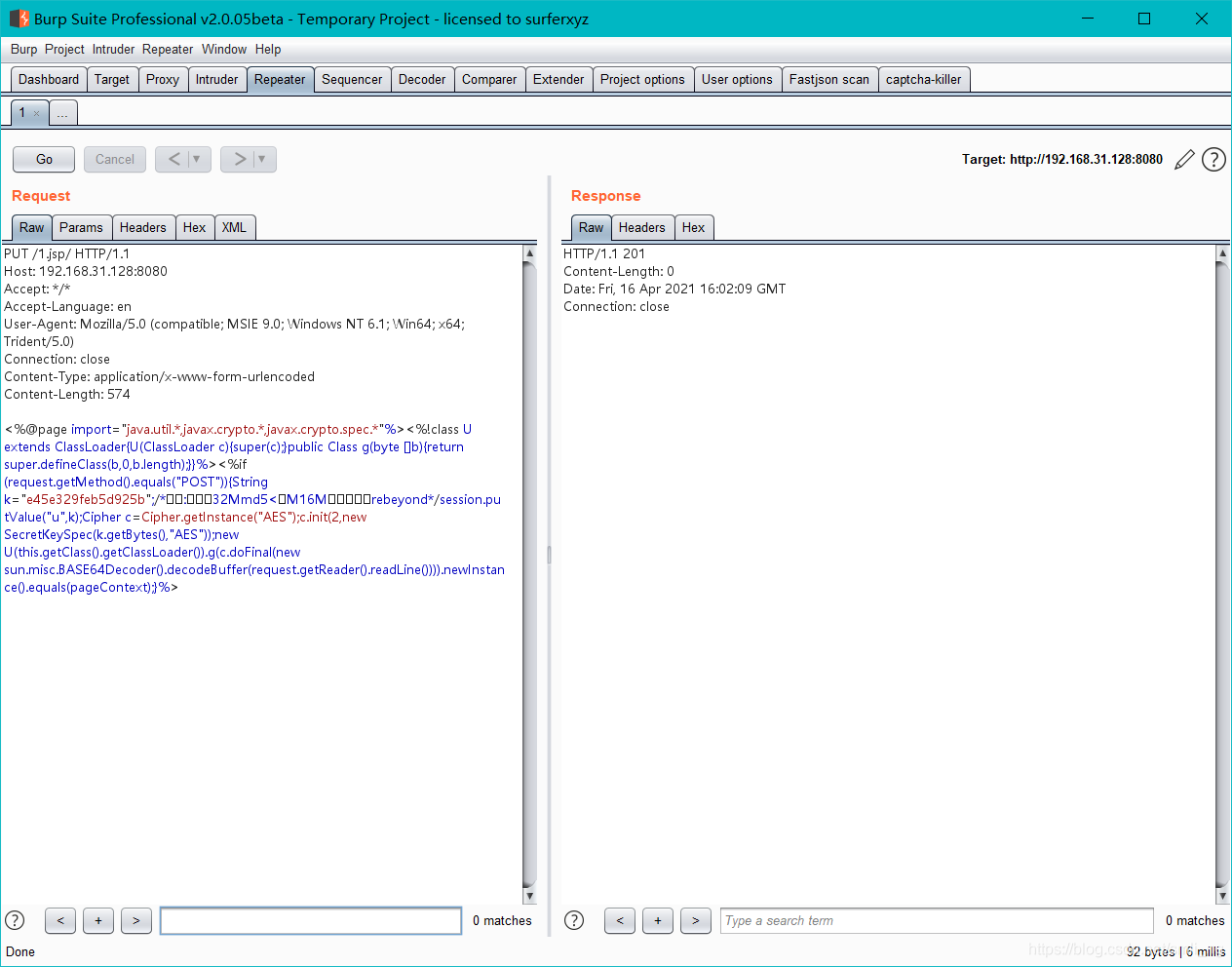
Task: Click the + button in the response search
Action: coord(658,920)
